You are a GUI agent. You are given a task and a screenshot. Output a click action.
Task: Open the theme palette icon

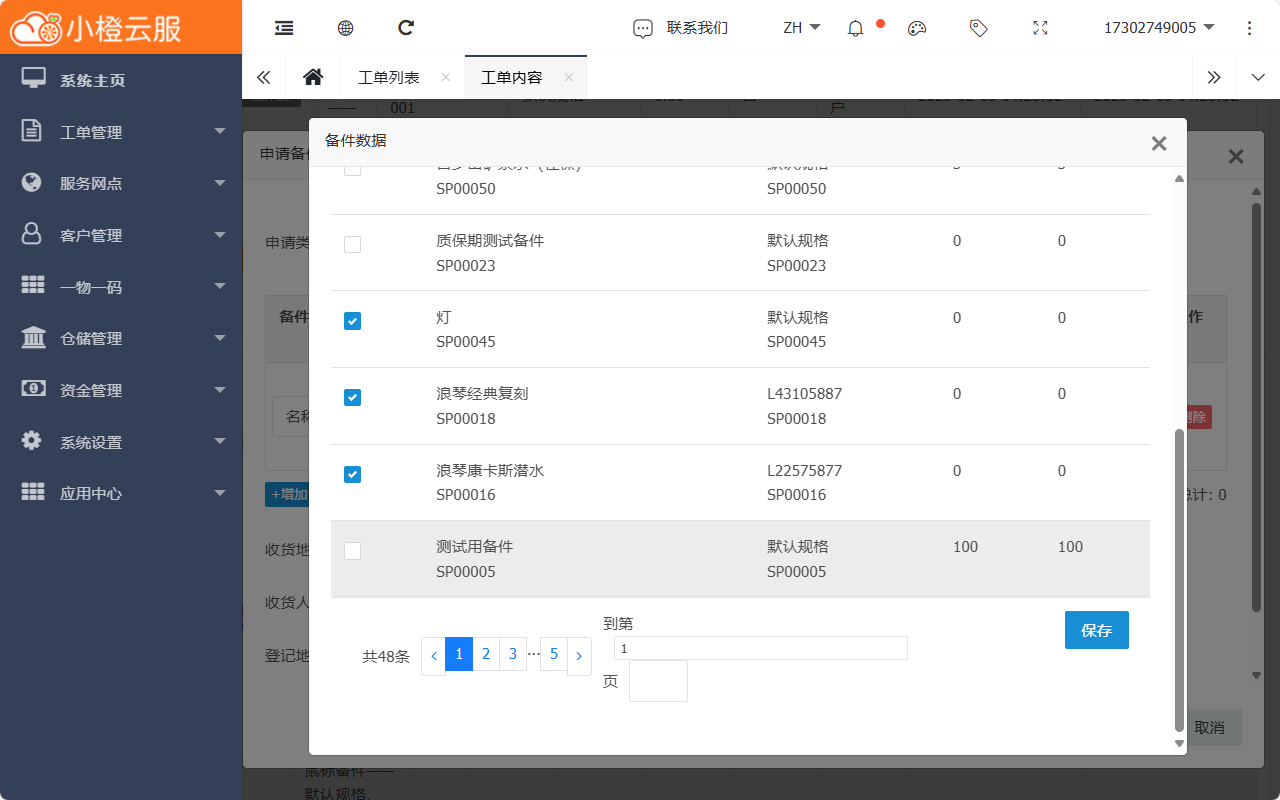tap(917, 28)
